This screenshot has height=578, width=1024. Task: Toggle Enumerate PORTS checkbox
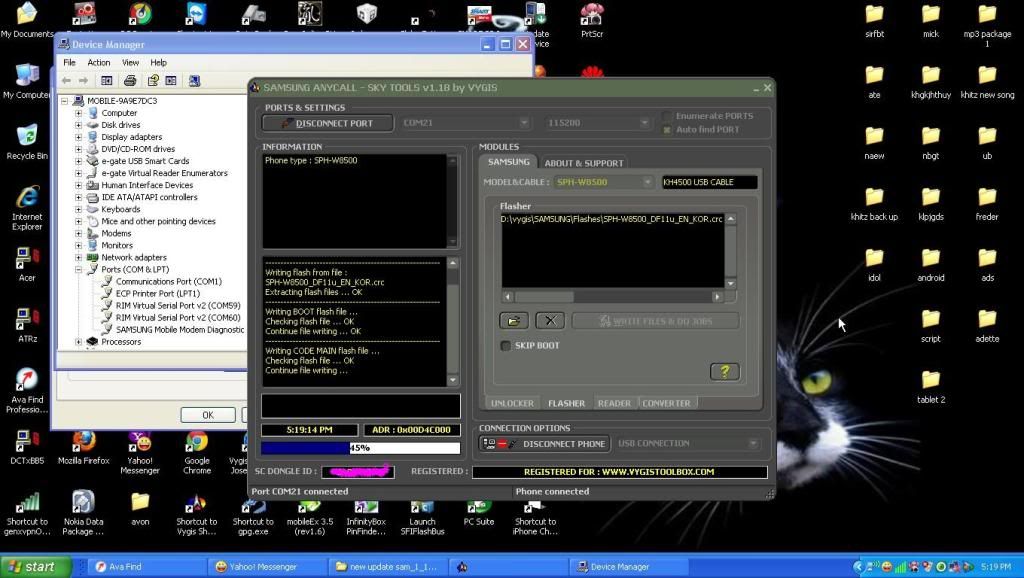click(x=667, y=116)
